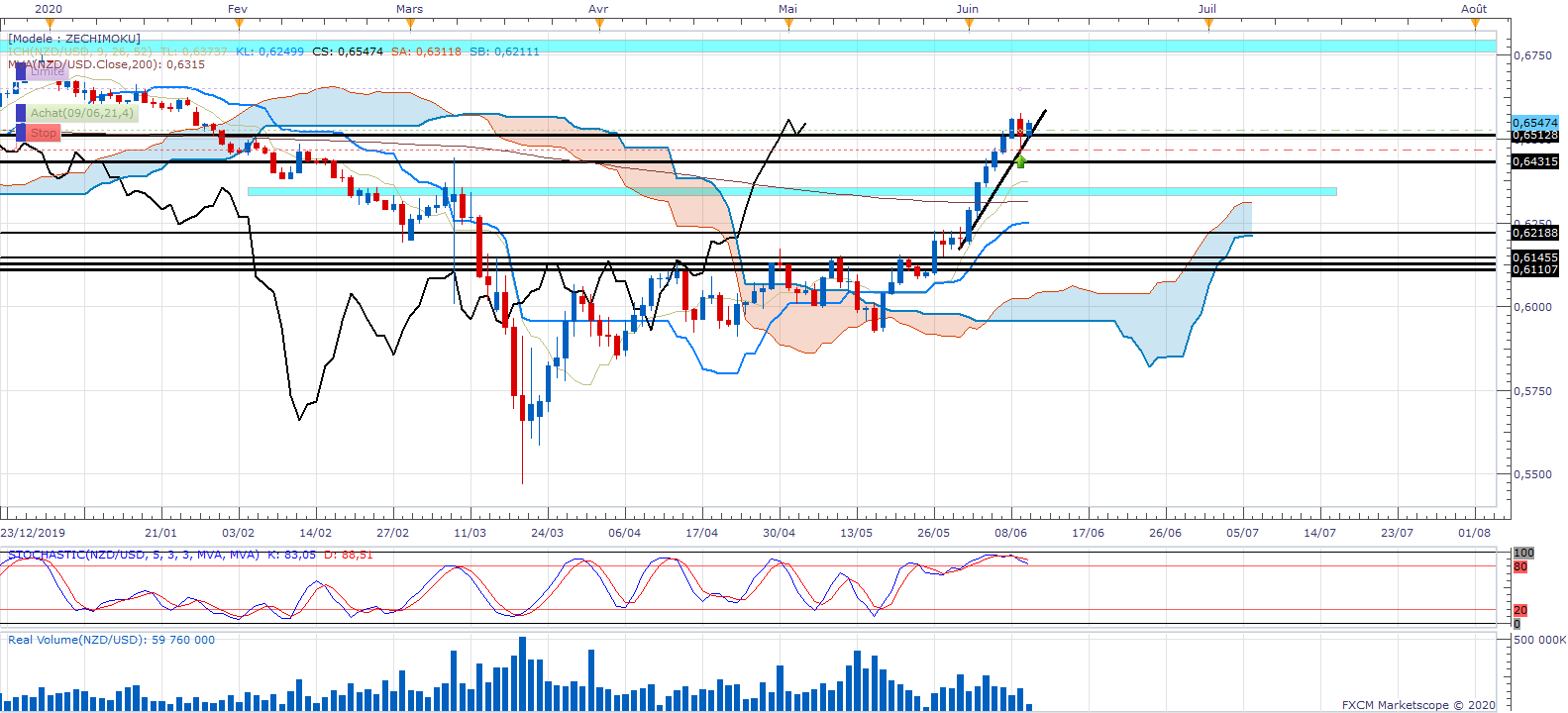
Task: Click the orange marker under Avr
Action: click(x=598, y=24)
